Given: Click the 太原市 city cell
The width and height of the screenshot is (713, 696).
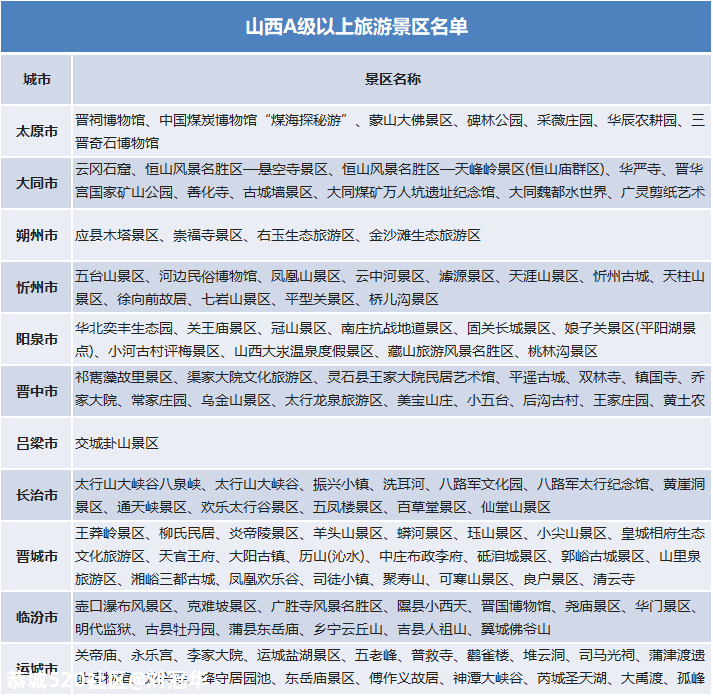Looking at the screenshot, I should click(36, 131).
